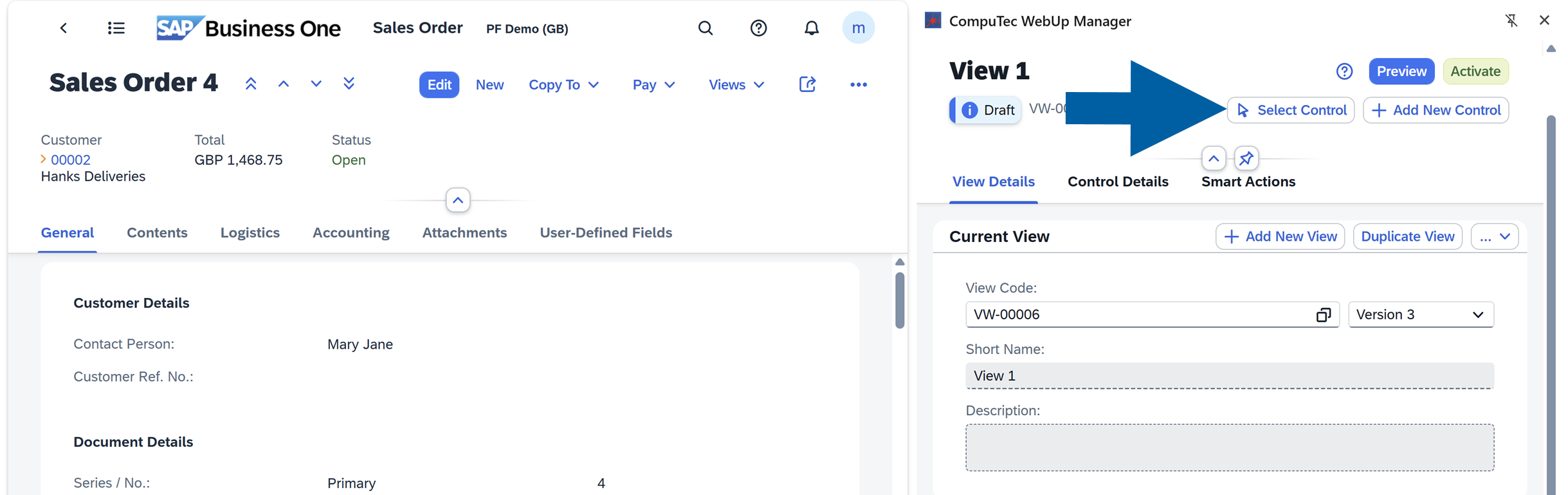Click the View Code field VW-00006
The width and height of the screenshot is (1568, 495).
(x=1153, y=315)
